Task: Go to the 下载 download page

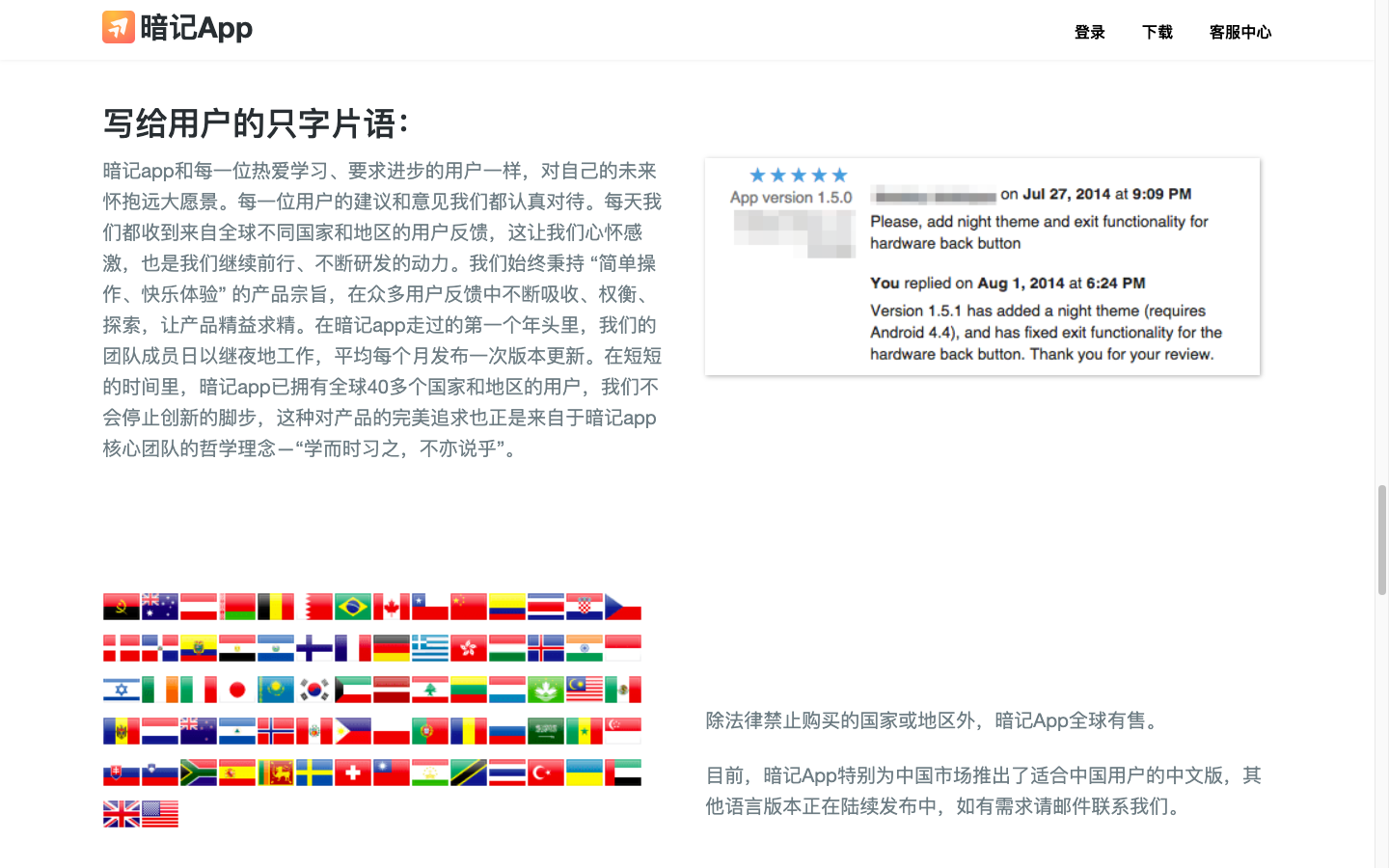Action: 1157,32
